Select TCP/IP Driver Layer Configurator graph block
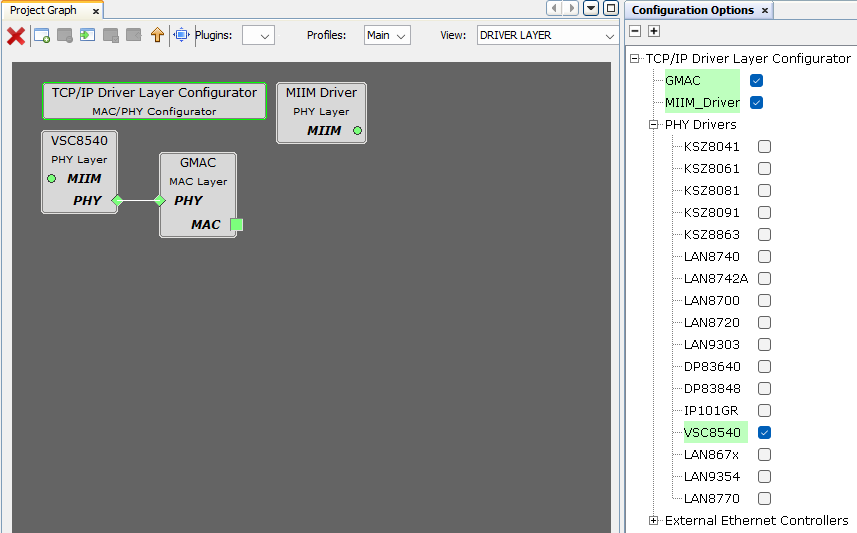The height and width of the screenshot is (533, 857). point(154,101)
